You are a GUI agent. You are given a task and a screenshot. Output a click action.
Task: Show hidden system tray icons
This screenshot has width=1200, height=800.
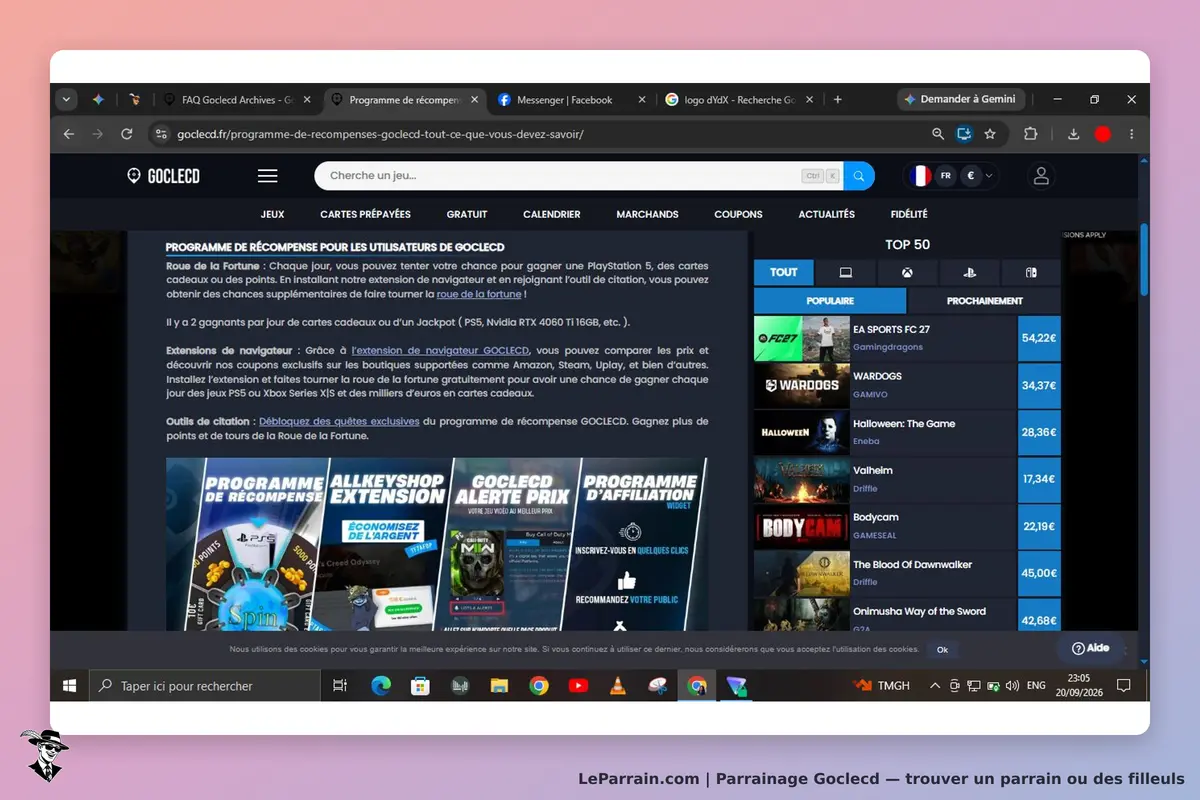[x=935, y=686]
